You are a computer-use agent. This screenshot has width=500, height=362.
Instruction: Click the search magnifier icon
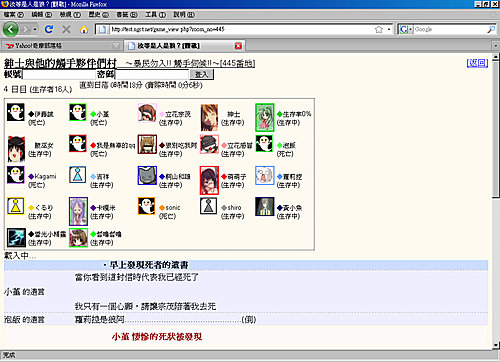(x=491, y=29)
